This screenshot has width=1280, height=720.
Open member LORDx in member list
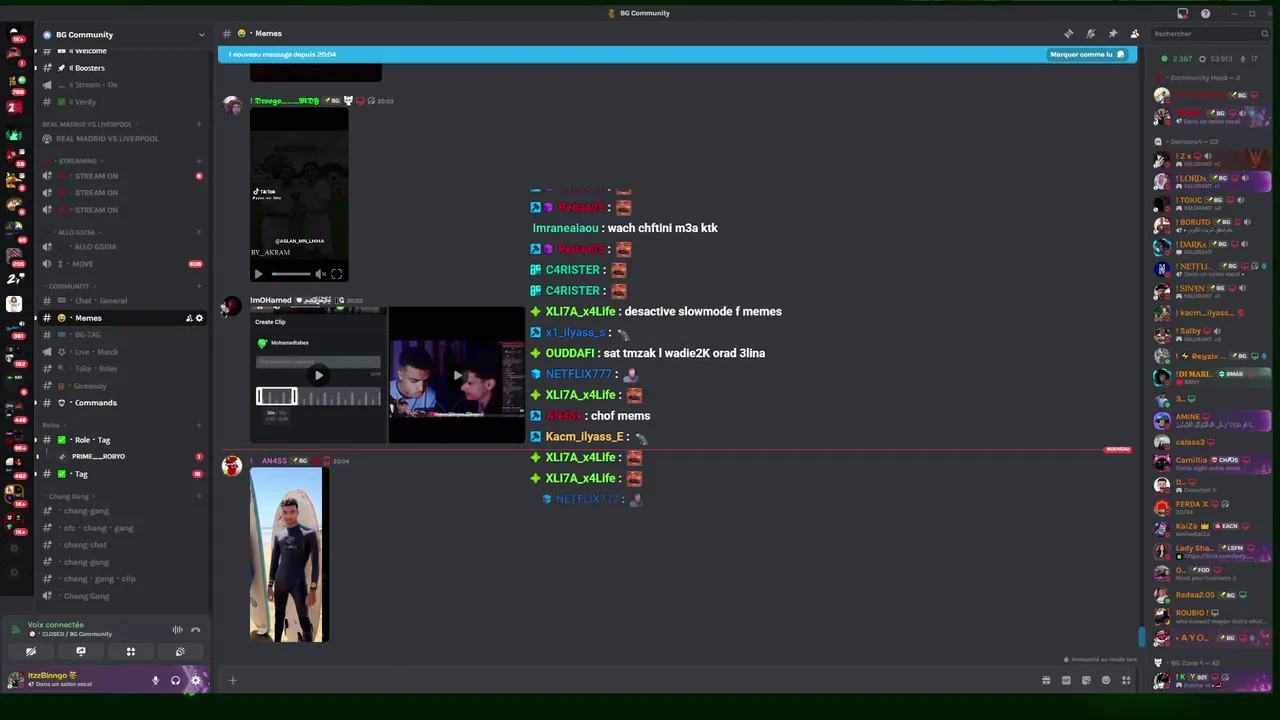1210,181
